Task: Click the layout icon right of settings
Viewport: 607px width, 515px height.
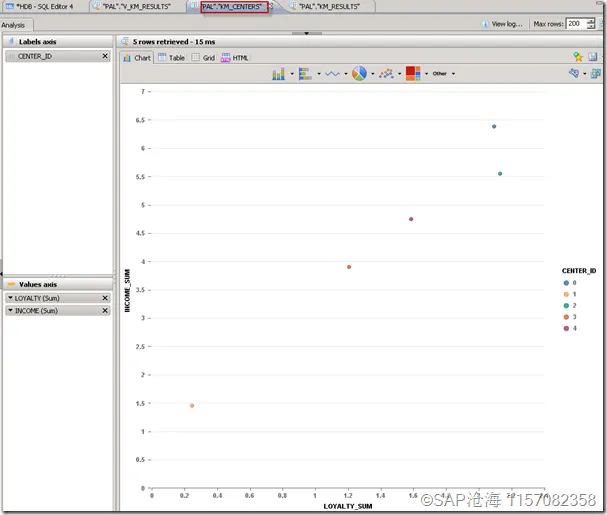Action: pos(596,73)
